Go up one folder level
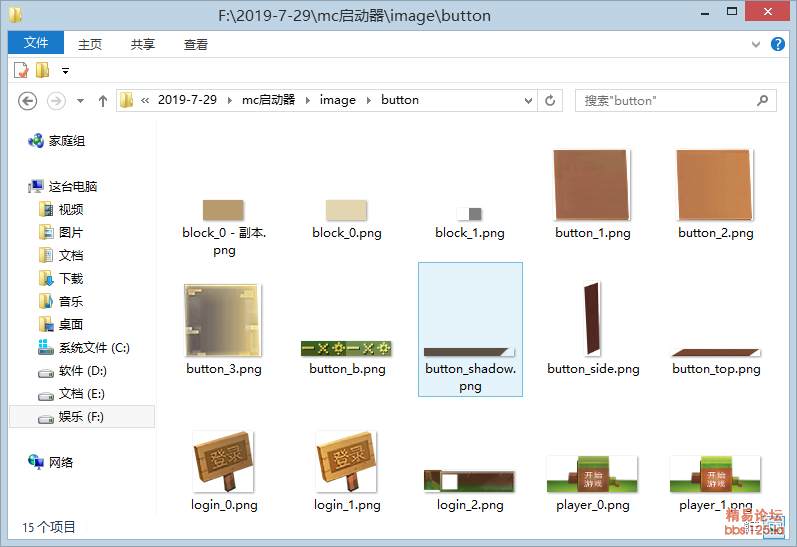Image resolution: width=797 pixels, height=547 pixels. [x=103, y=101]
